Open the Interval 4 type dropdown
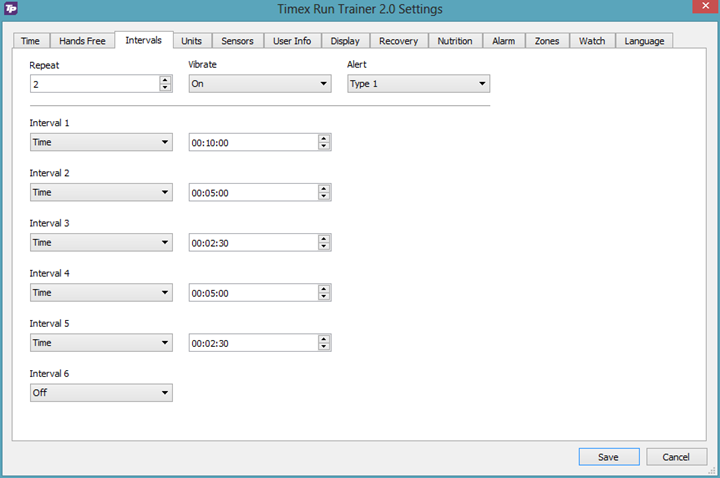This screenshot has height=478, width=720. (x=101, y=292)
